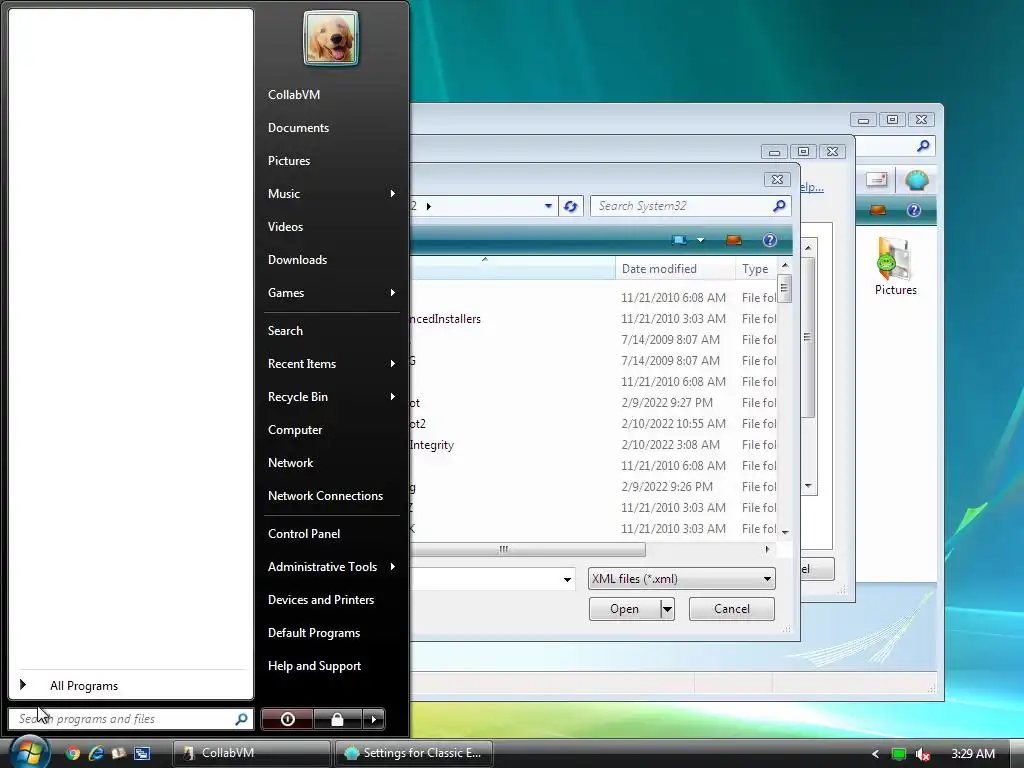Open Pictures from Start menu
1024x768 pixels.
[289, 161]
